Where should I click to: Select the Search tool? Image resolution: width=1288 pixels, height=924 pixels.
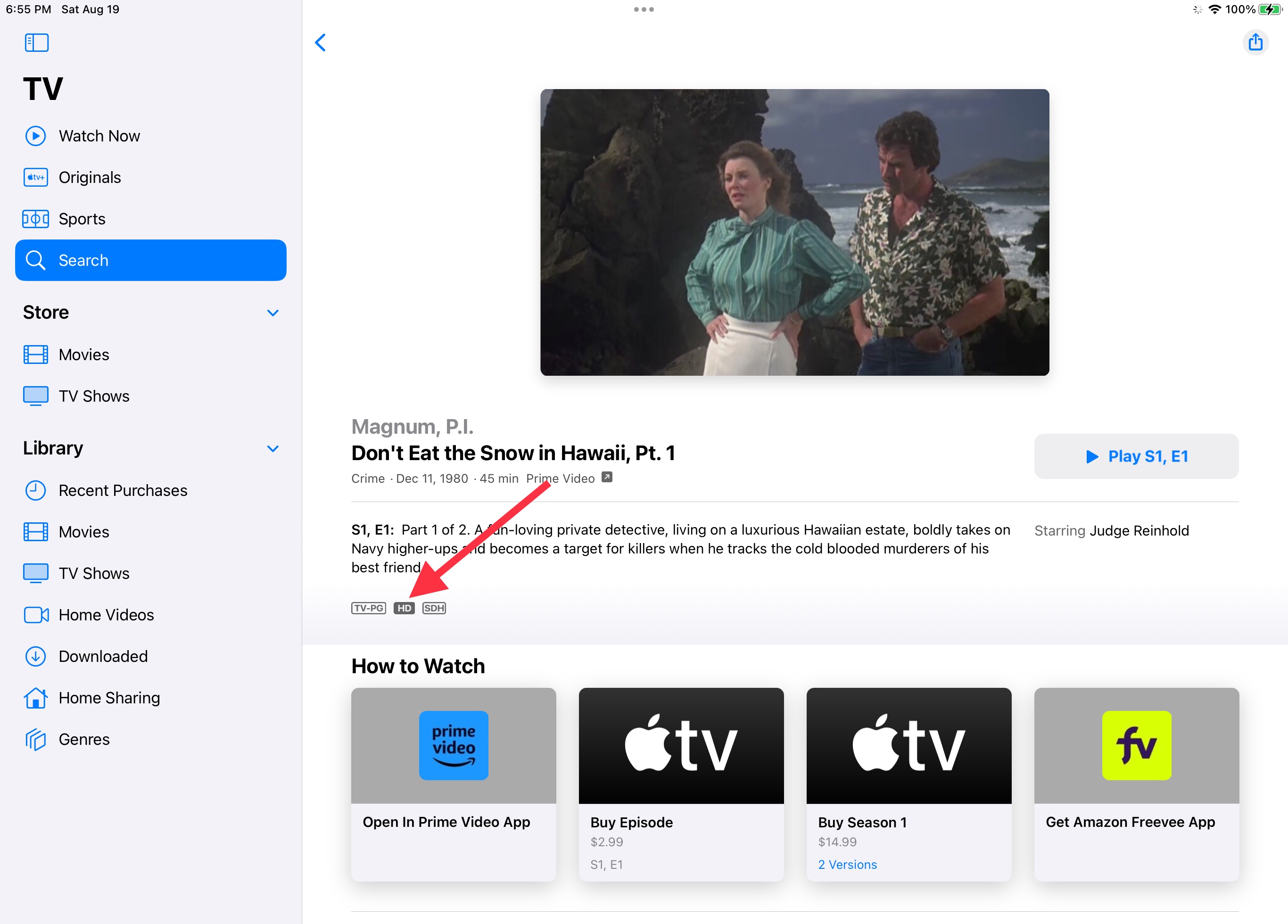(83, 260)
